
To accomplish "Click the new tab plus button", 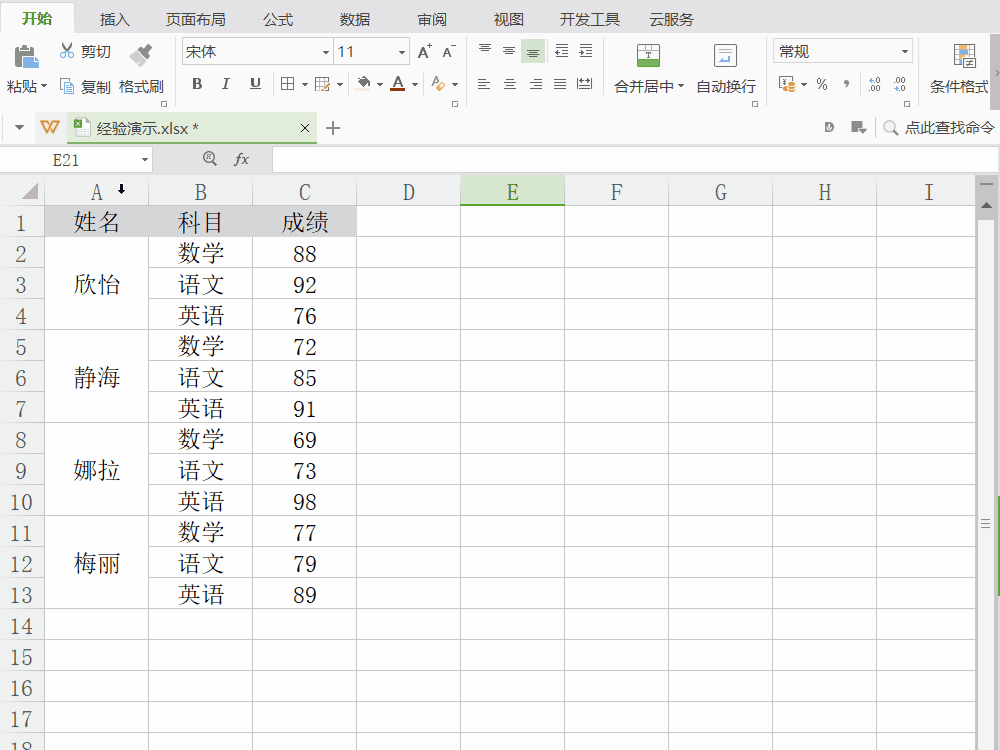I will tap(334, 128).
